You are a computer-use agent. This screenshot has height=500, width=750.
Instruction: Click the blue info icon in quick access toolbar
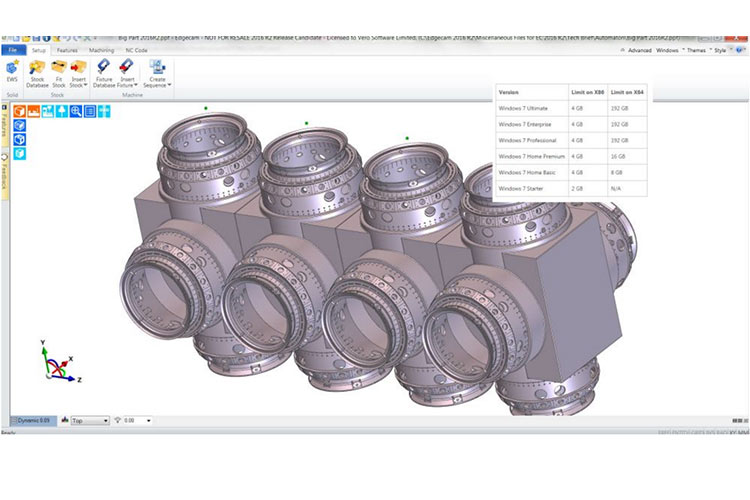(46, 38)
